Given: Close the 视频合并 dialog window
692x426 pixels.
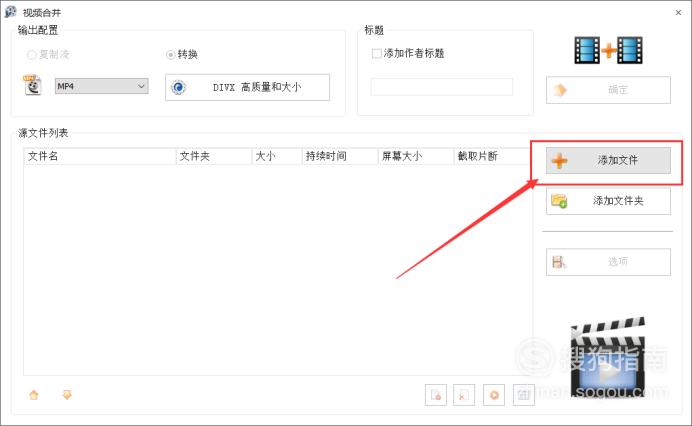Looking at the screenshot, I should pos(678,12).
